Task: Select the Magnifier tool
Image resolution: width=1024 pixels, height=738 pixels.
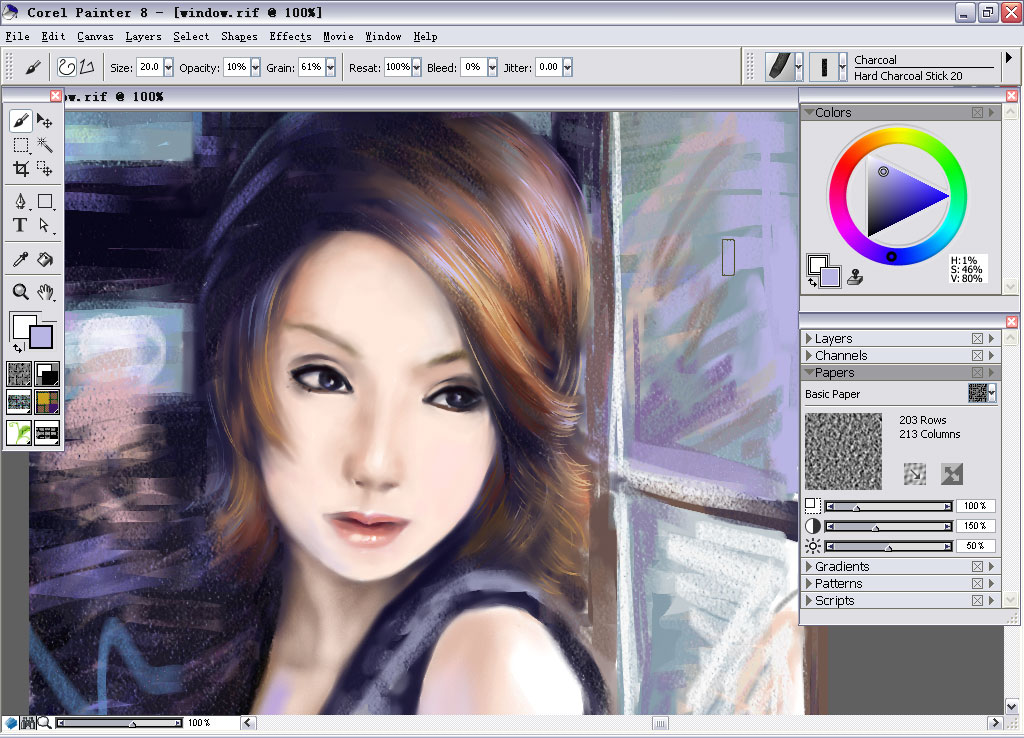Action: coord(20,291)
